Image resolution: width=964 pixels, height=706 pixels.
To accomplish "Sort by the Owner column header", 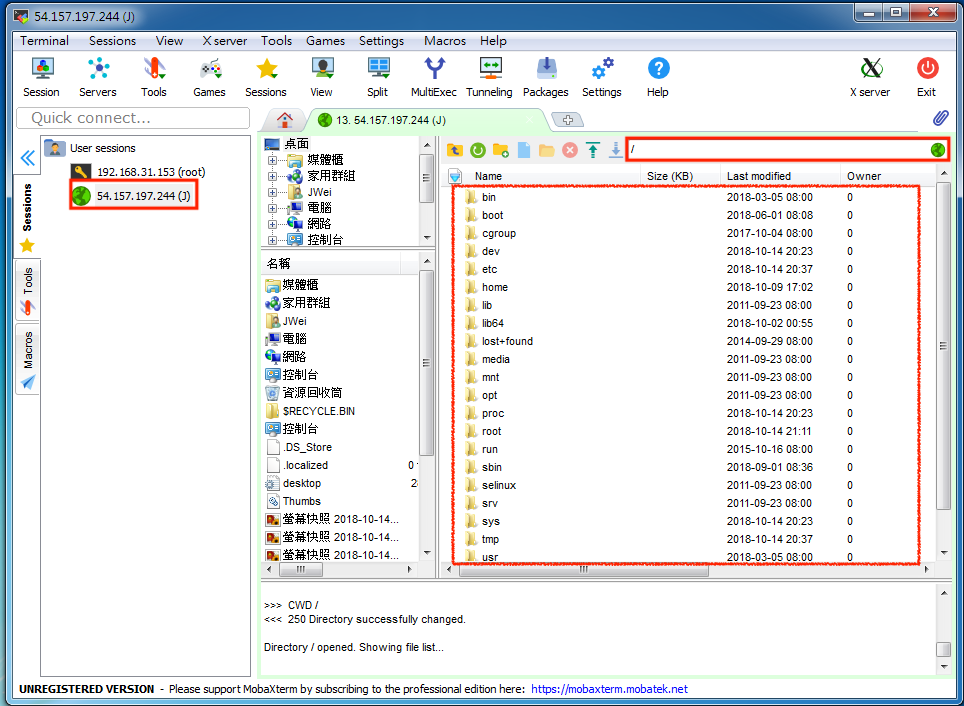I will pos(864,176).
